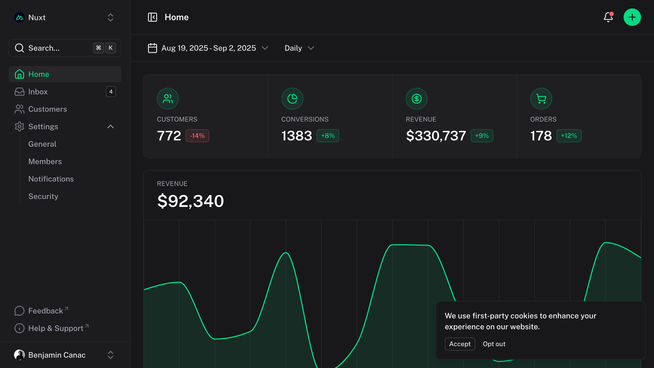654x368 pixels.
Task: Open Members settings
Action: coord(45,161)
